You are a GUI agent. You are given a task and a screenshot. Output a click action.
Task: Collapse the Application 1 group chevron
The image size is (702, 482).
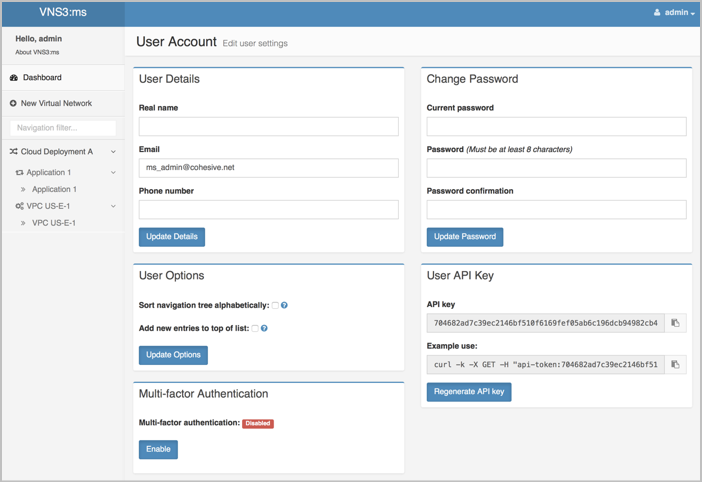113,172
